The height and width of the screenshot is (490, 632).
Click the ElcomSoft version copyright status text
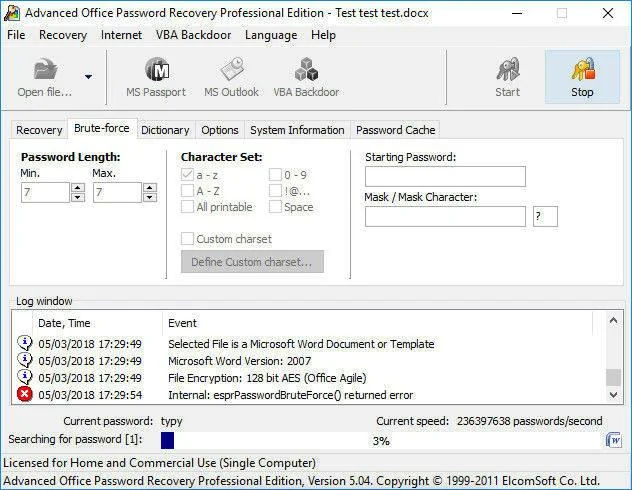click(x=301, y=481)
